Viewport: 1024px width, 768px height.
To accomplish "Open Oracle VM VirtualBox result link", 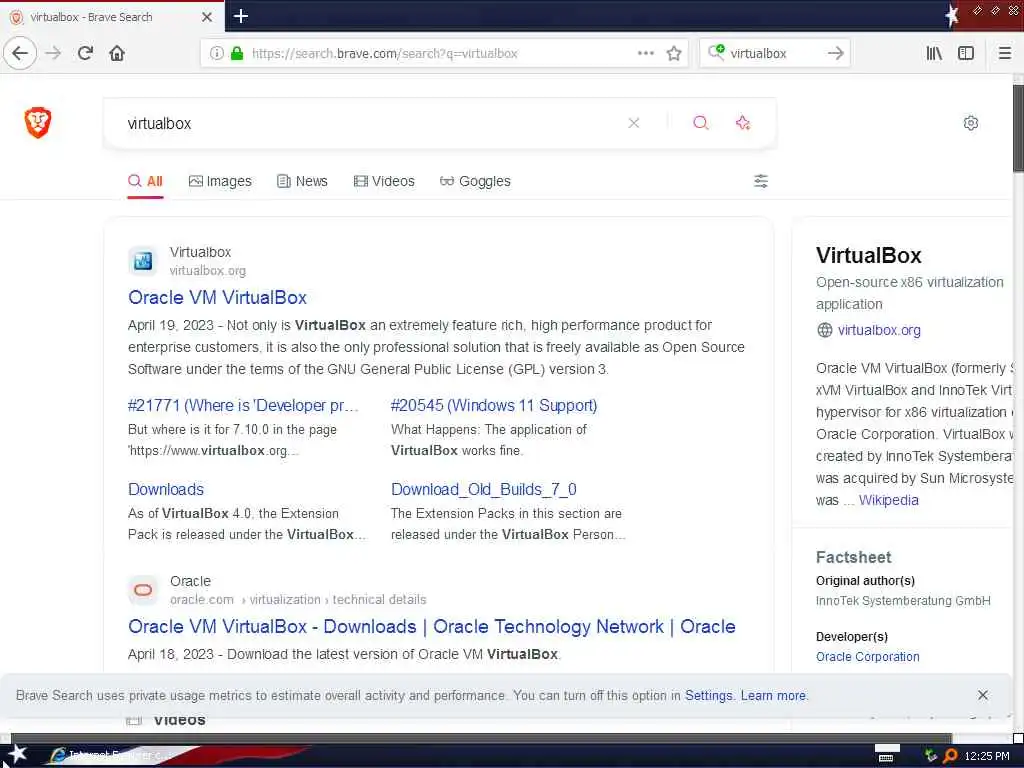I will tap(217, 298).
